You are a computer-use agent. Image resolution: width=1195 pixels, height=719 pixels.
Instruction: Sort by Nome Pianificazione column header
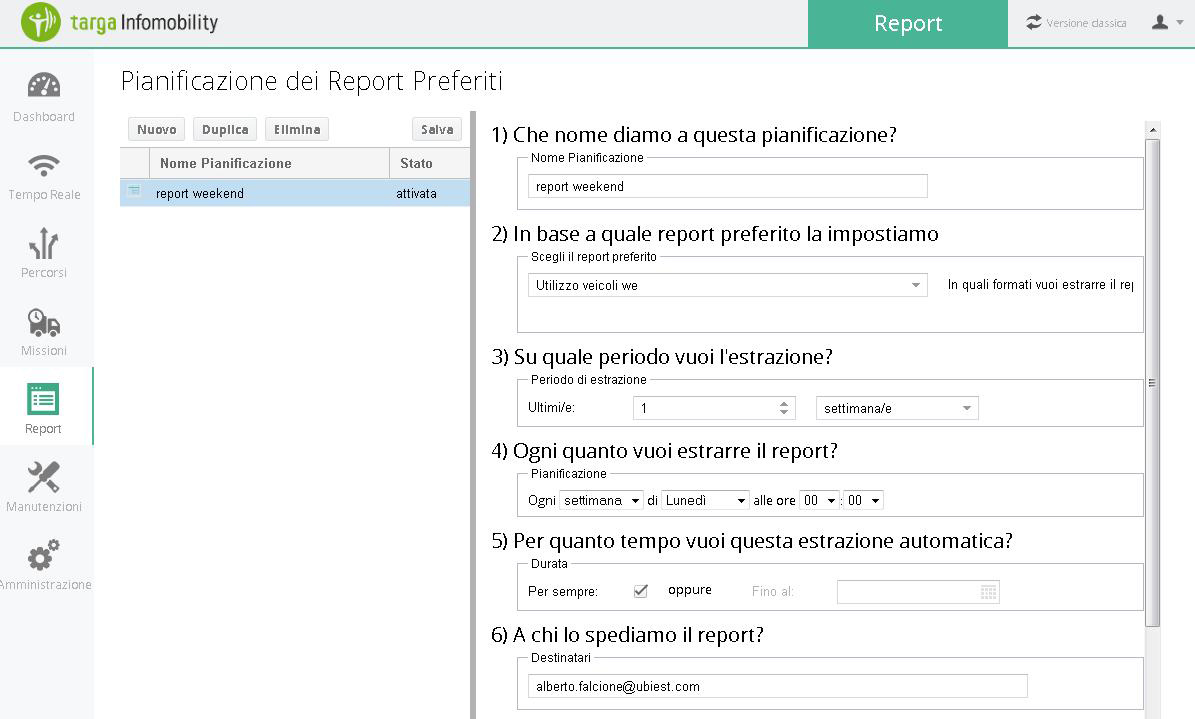click(269, 163)
